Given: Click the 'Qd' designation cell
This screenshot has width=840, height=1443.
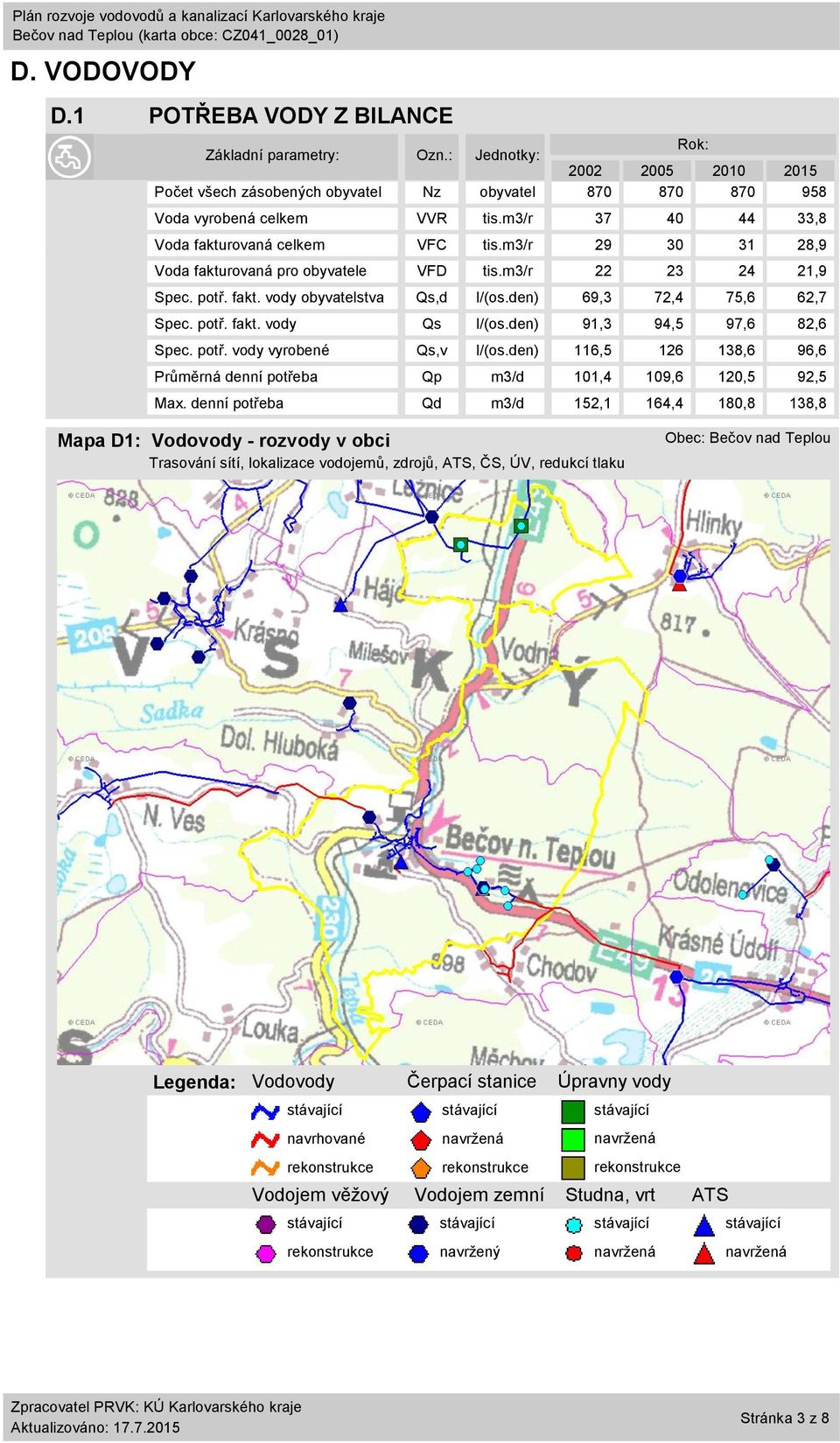Looking at the screenshot, I should pyautogui.click(x=431, y=403).
